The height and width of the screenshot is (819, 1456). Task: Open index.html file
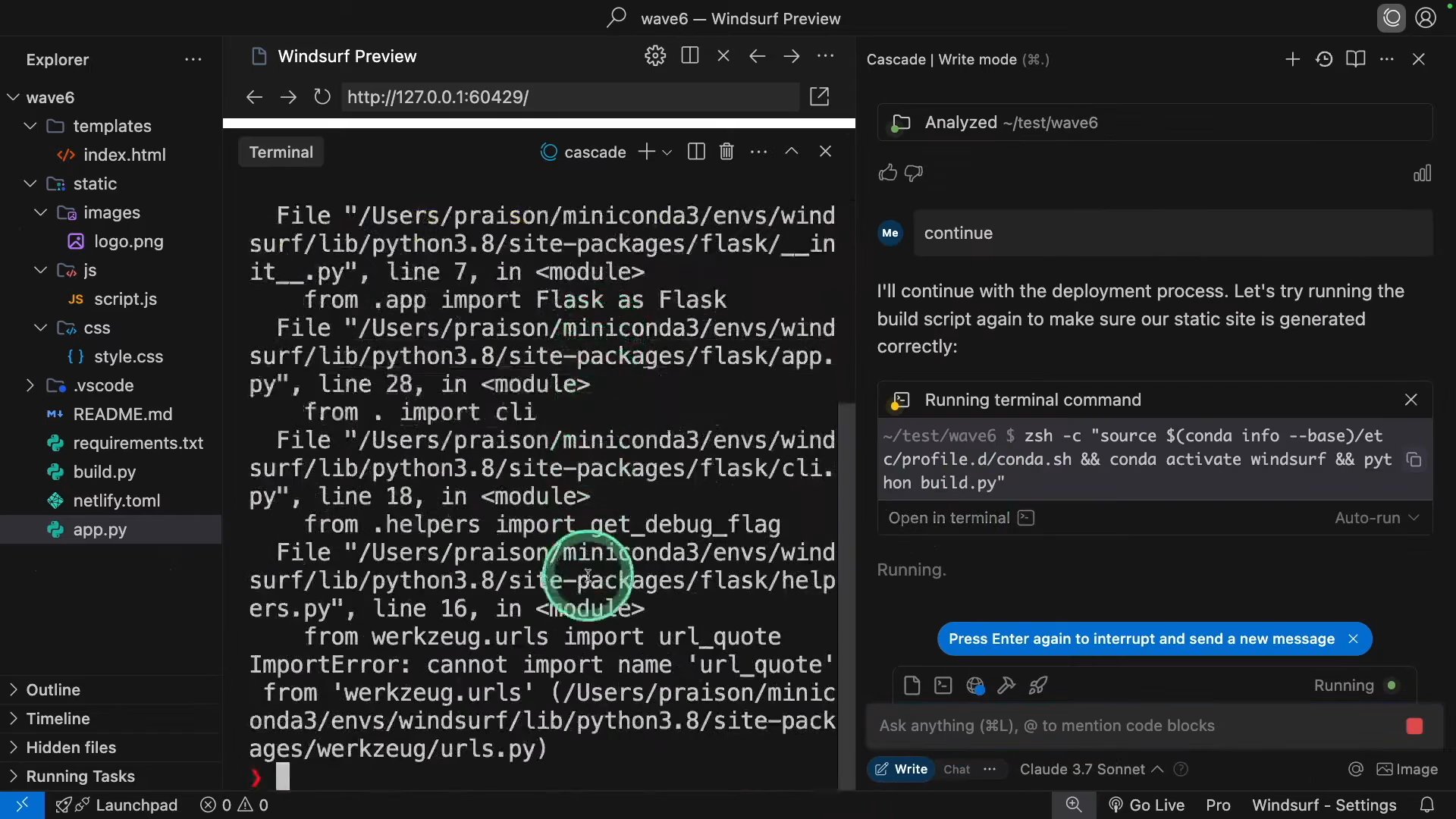pyautogui.click(x=124, y=155)
